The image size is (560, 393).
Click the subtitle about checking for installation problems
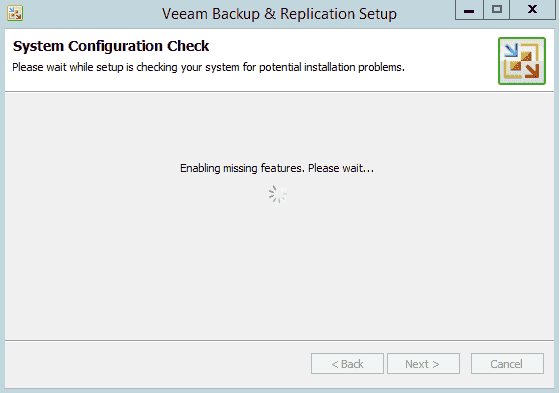tap(208, 67)
